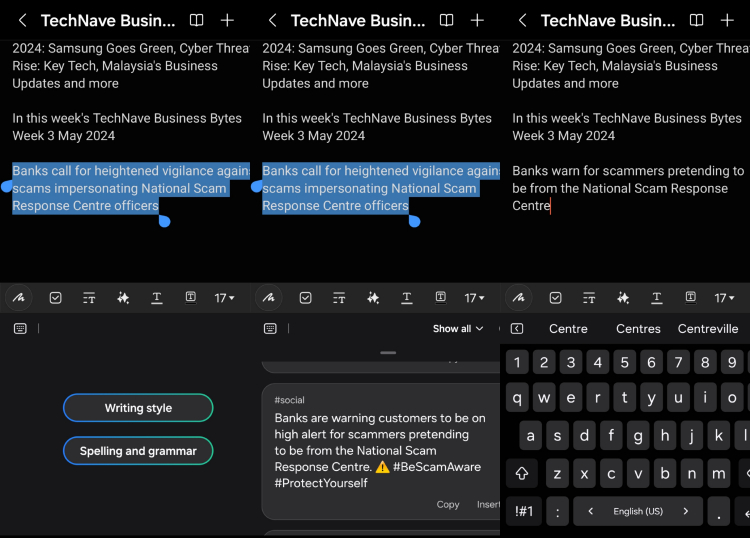Tap the plus icon in middle screen header
Screen dimensions: 750x538
pos(477,20)
